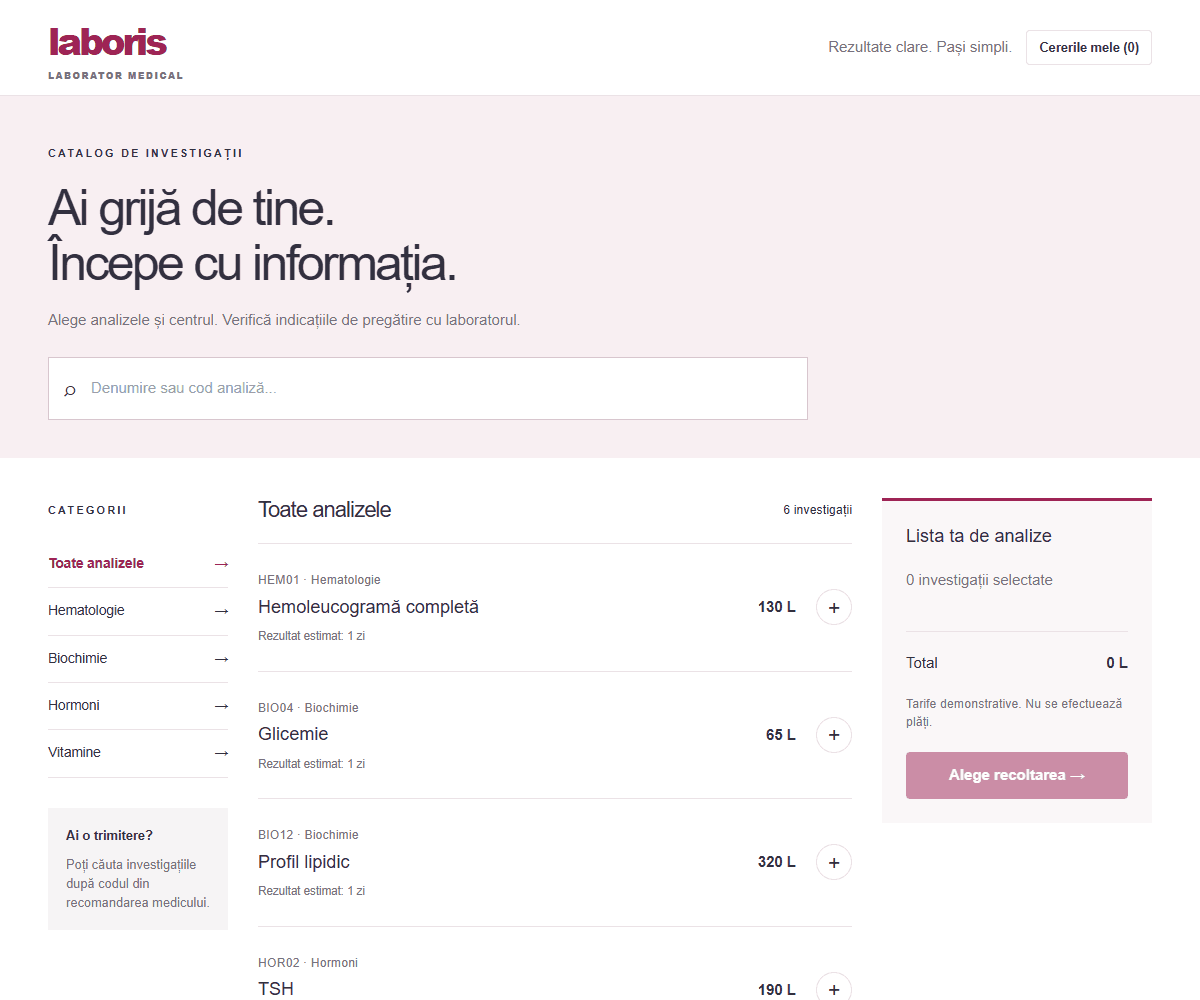This screenshot has width=1200, height=1000.
Task: Click Rezultate clare. Pași simpli. tagline
Action: (x=920, y=47)
